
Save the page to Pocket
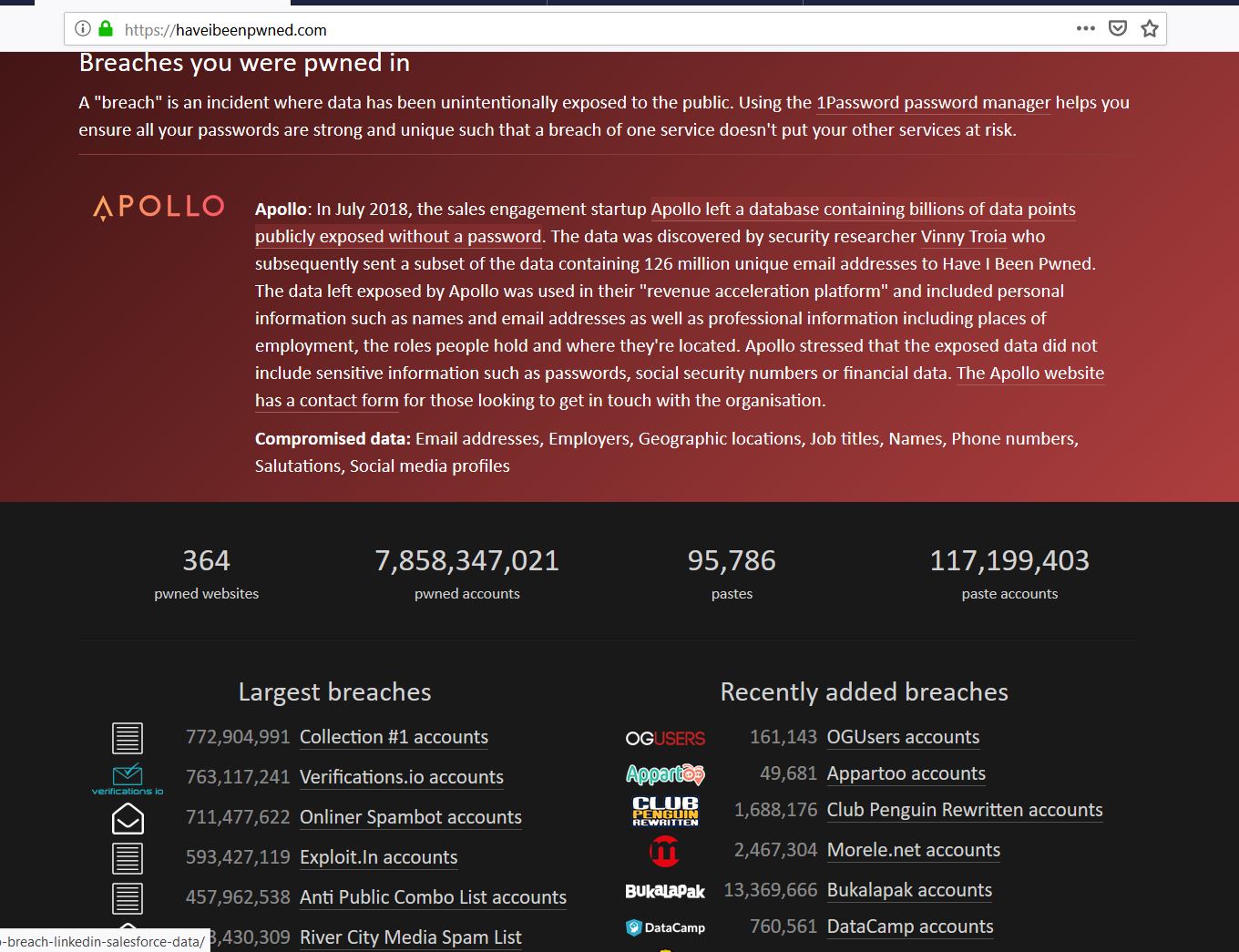[x=1118, y=29]
